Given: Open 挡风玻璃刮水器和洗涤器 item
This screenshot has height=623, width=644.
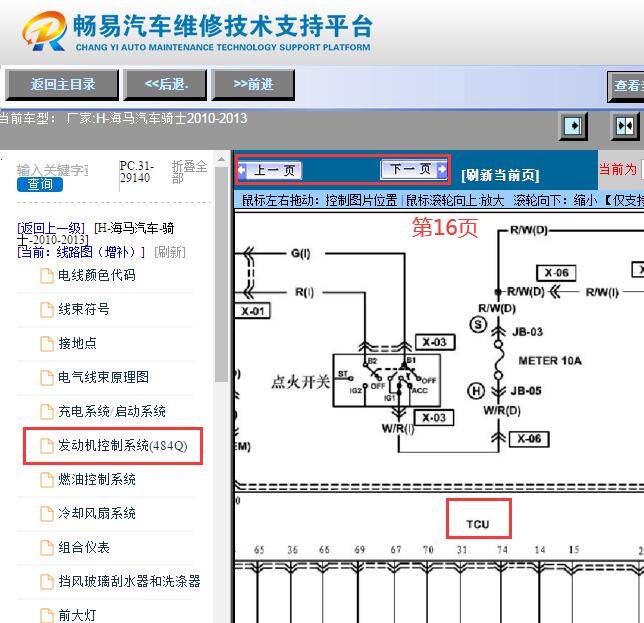Looking at the screenshot, I should point(129,582).
